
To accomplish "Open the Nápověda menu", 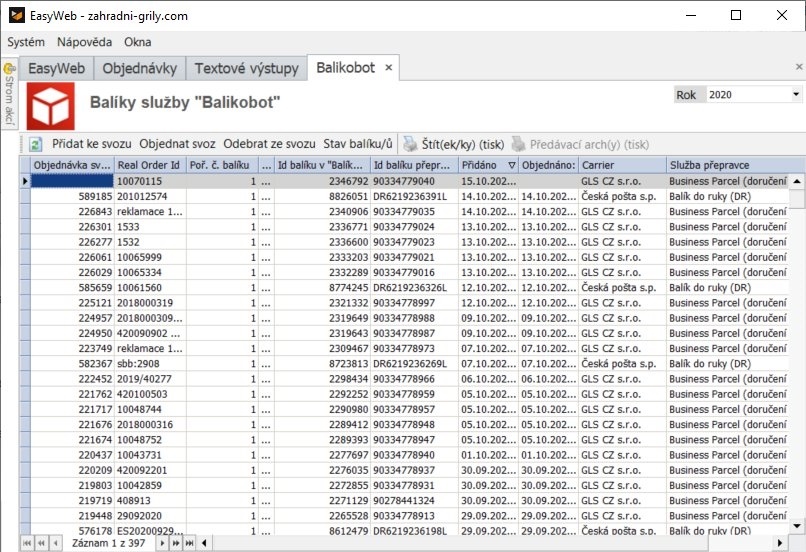I will pyautogui.click(x=84, y=42).
